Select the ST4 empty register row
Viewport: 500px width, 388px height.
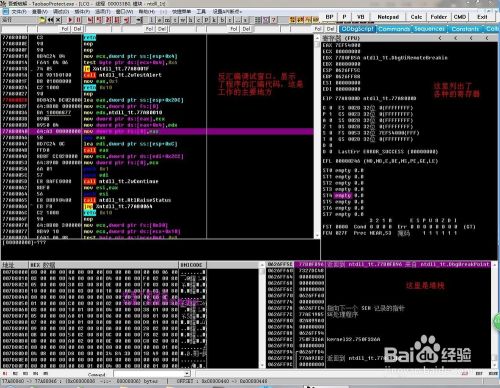tap(343, 195)
